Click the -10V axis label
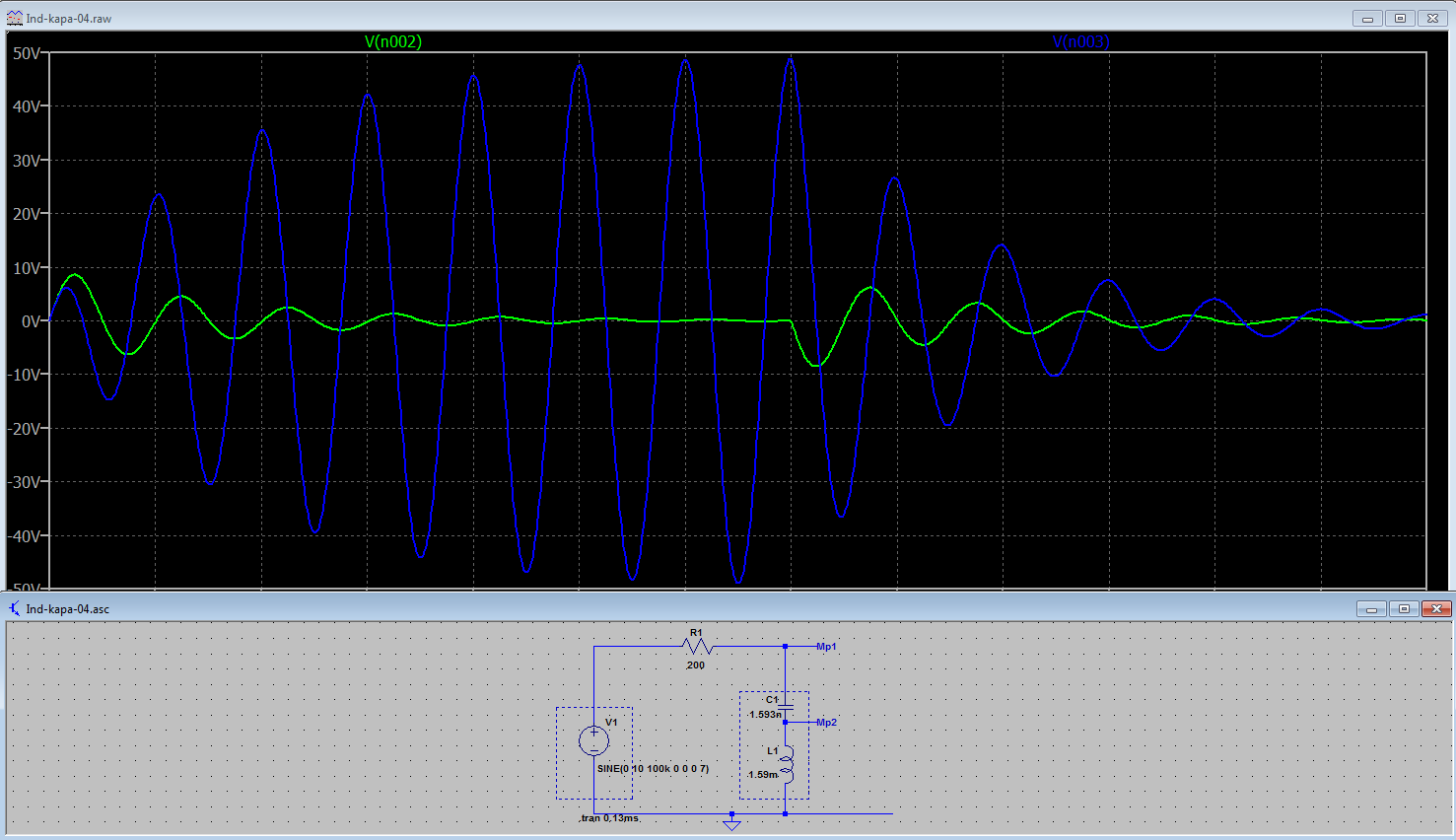Image resolution: width=1456 pixels, height=840 pixels. tap(24, 375)
